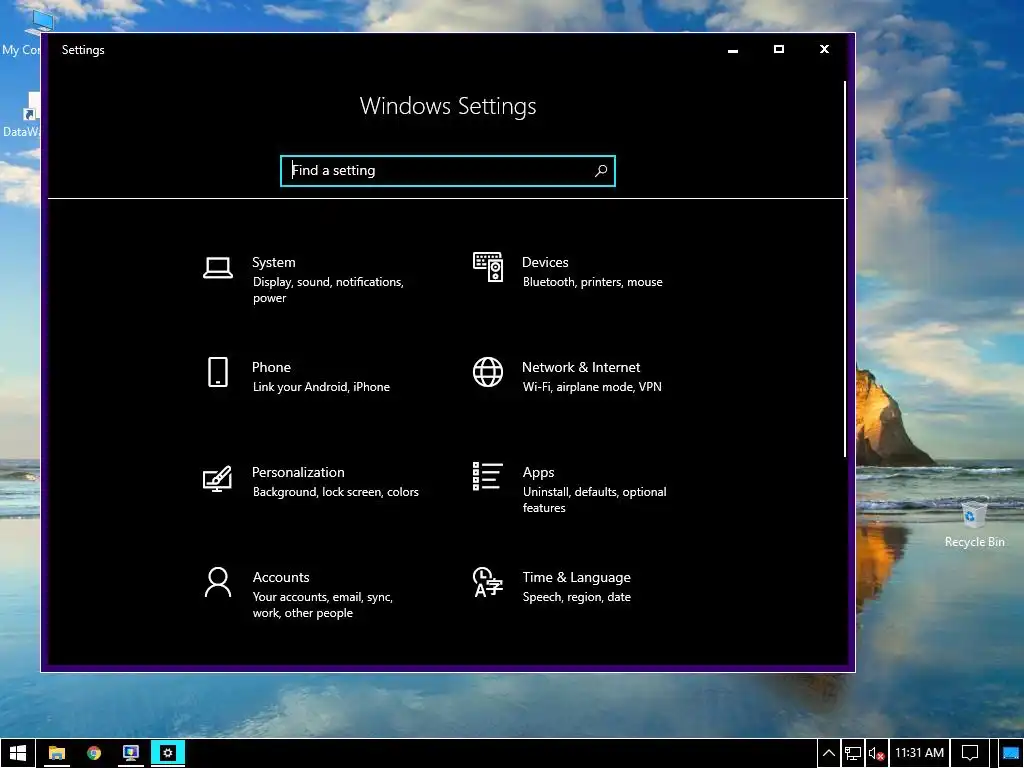Click 'Bluetooth, printers, mouse' description
The width and height of the screenshot is (1024, 768).
point(592,282)
